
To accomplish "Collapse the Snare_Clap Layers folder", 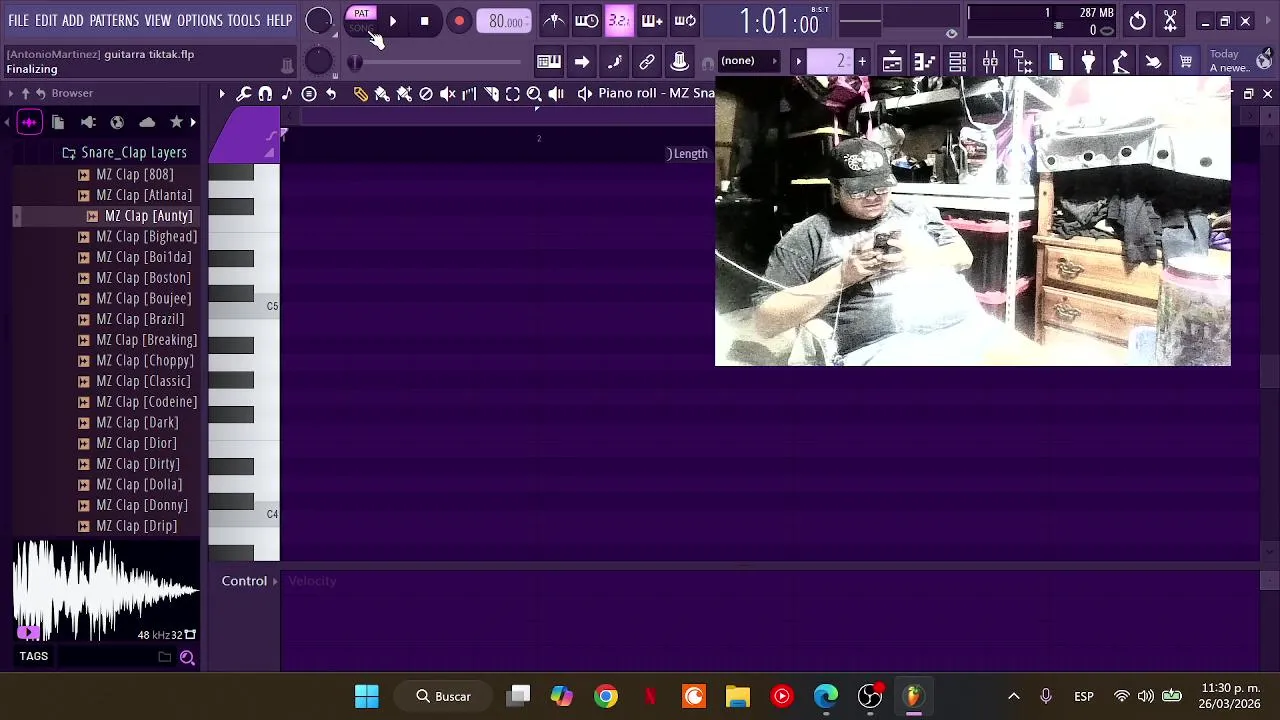I will pyautogui.click(x=125, y=152).
